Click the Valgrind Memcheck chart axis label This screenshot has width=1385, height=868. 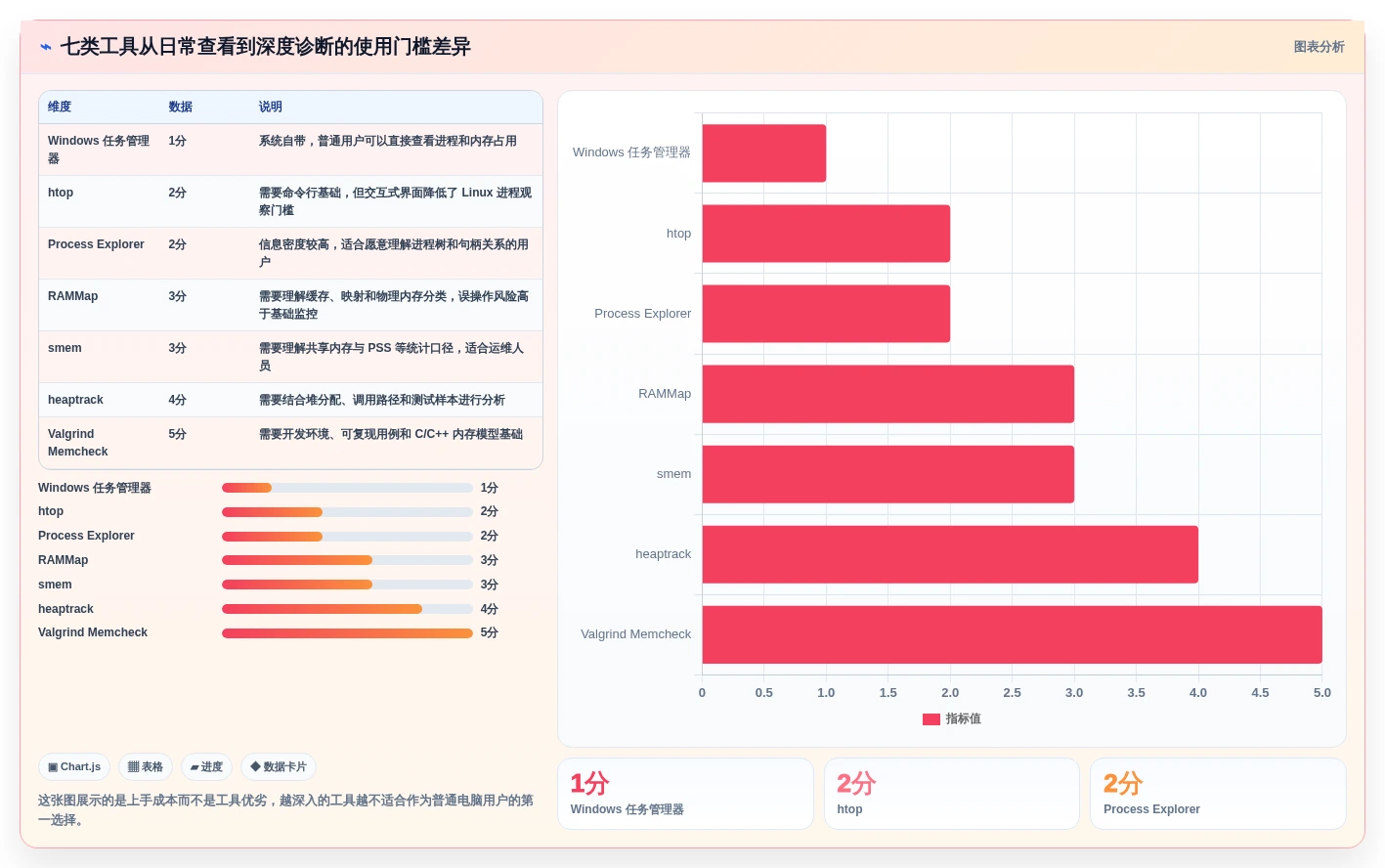click(635, 634)
